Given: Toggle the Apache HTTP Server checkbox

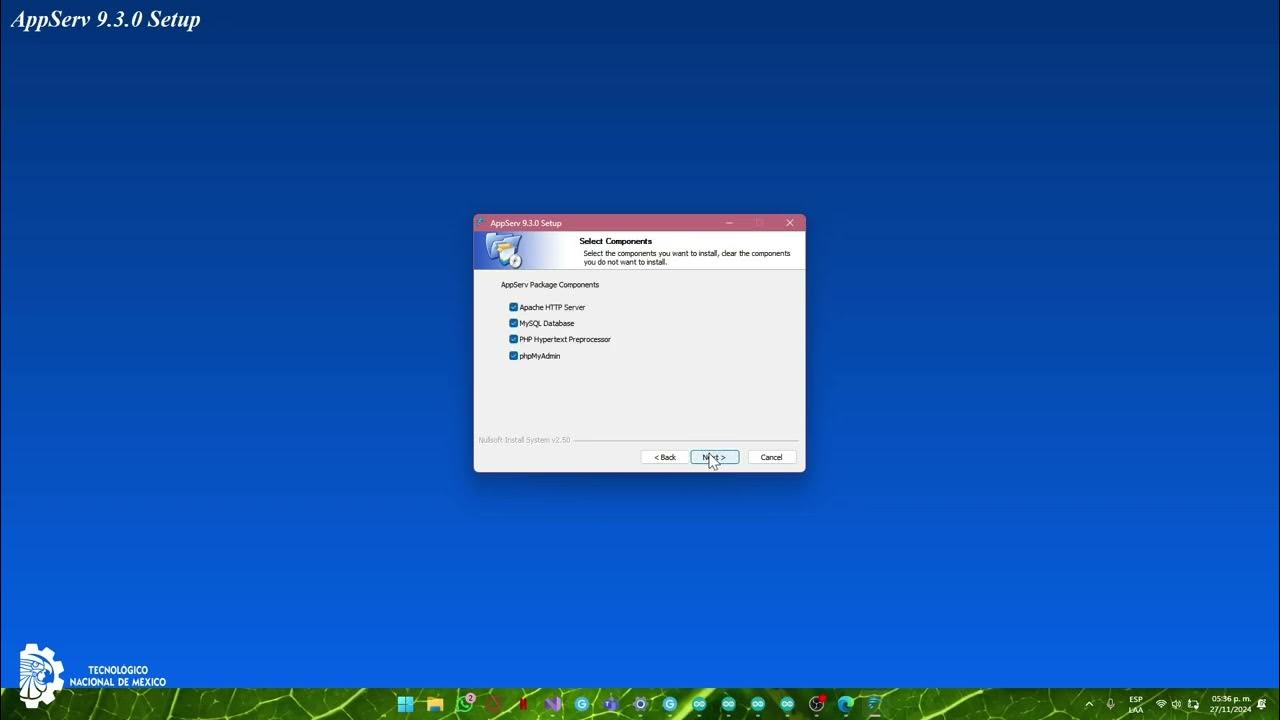Looking at the screenshot, I should click(513, 307).
